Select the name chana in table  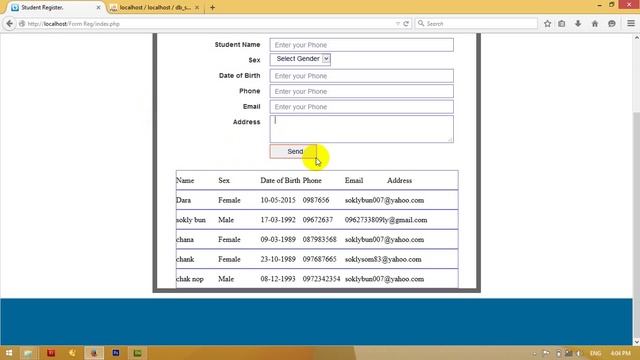coord(185,240)
